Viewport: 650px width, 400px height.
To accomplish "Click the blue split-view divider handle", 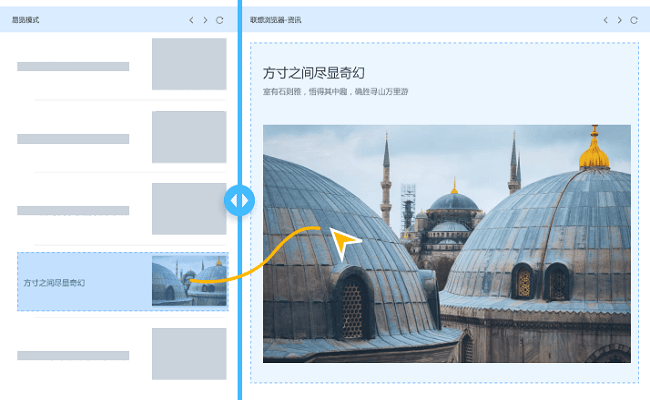I will (240, 200).
